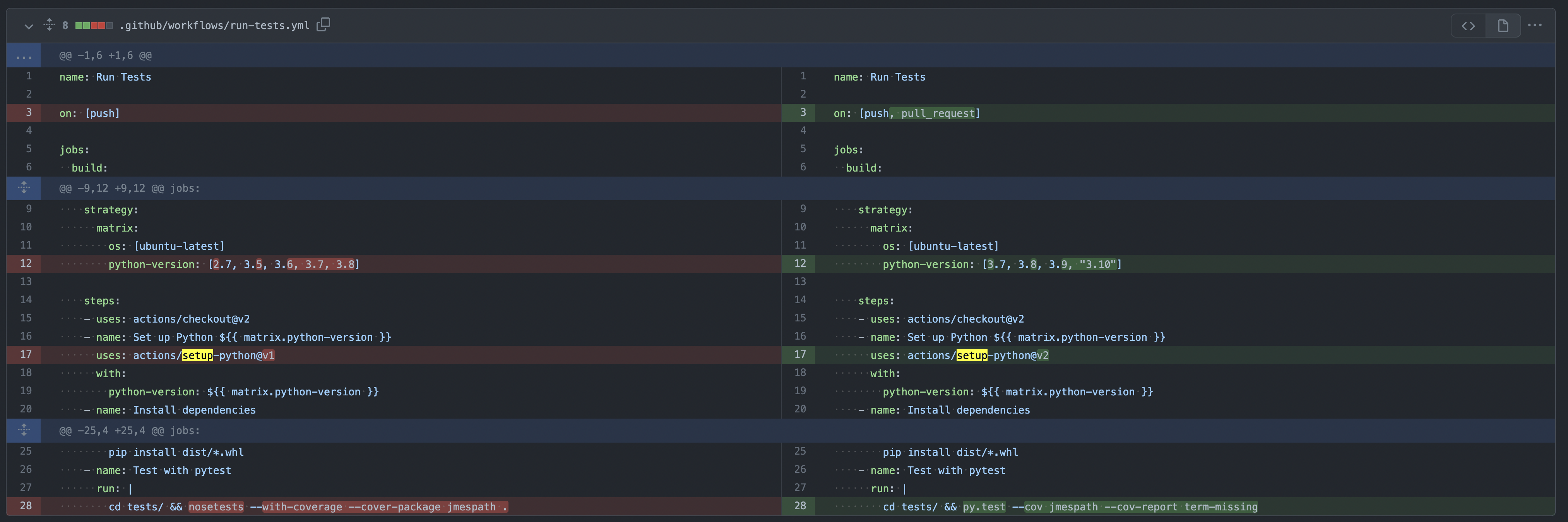Copy the file path to clipboard
The height and width of the screenshot is (522, 1568).
323,25
